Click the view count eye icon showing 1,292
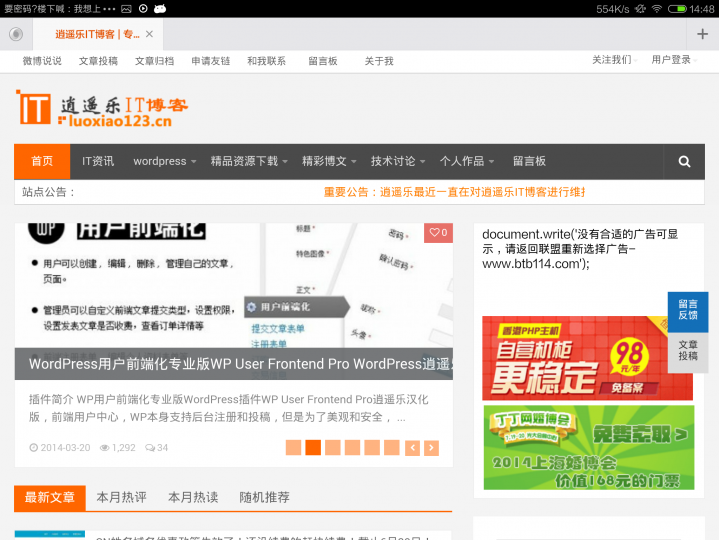The height and width of the screenshot is (540, 719). (105, 448)
